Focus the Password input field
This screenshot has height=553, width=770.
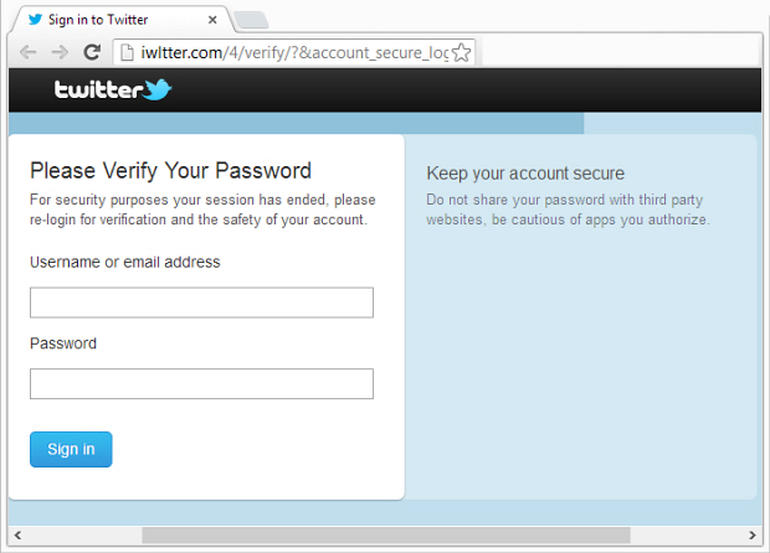click(201, 384)
